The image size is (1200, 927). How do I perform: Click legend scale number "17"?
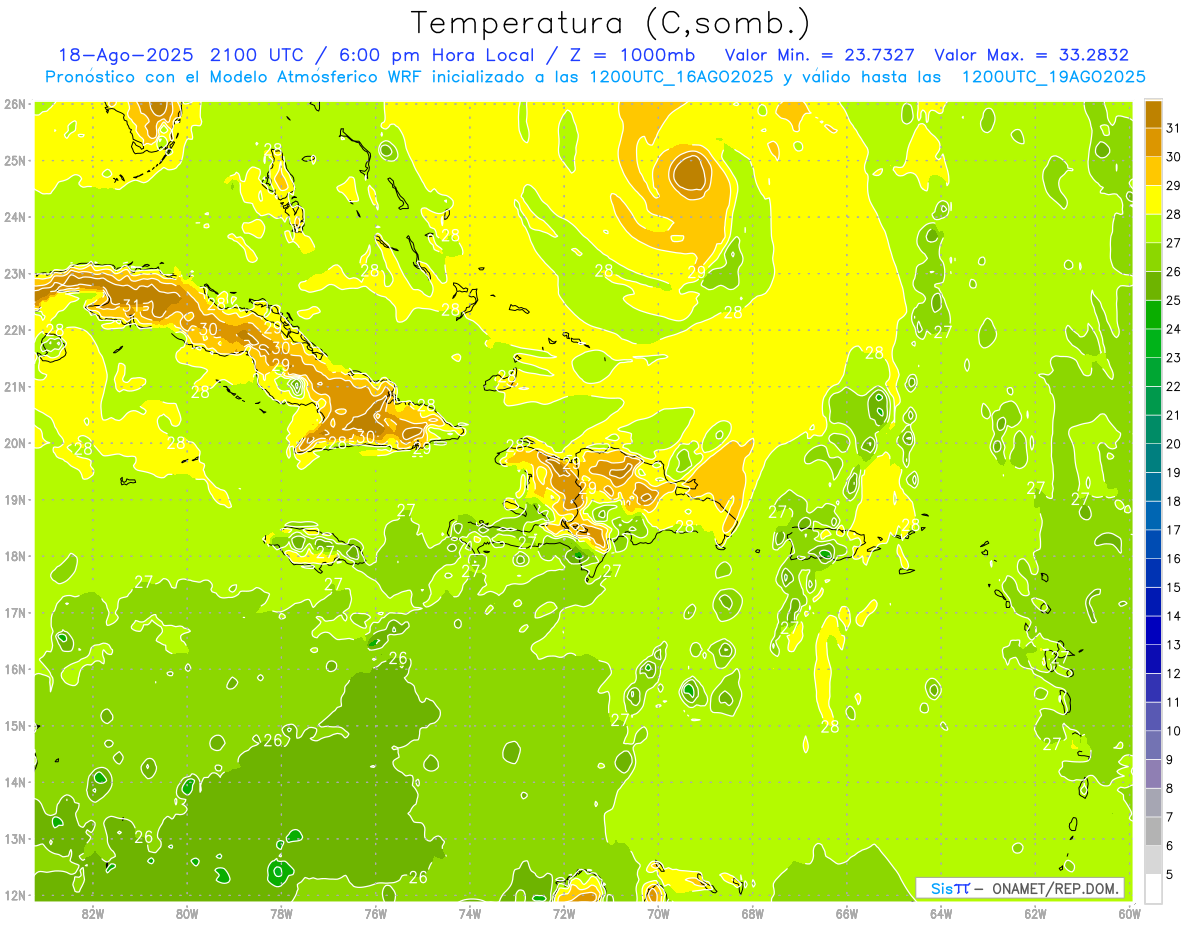coord(1174,530)
